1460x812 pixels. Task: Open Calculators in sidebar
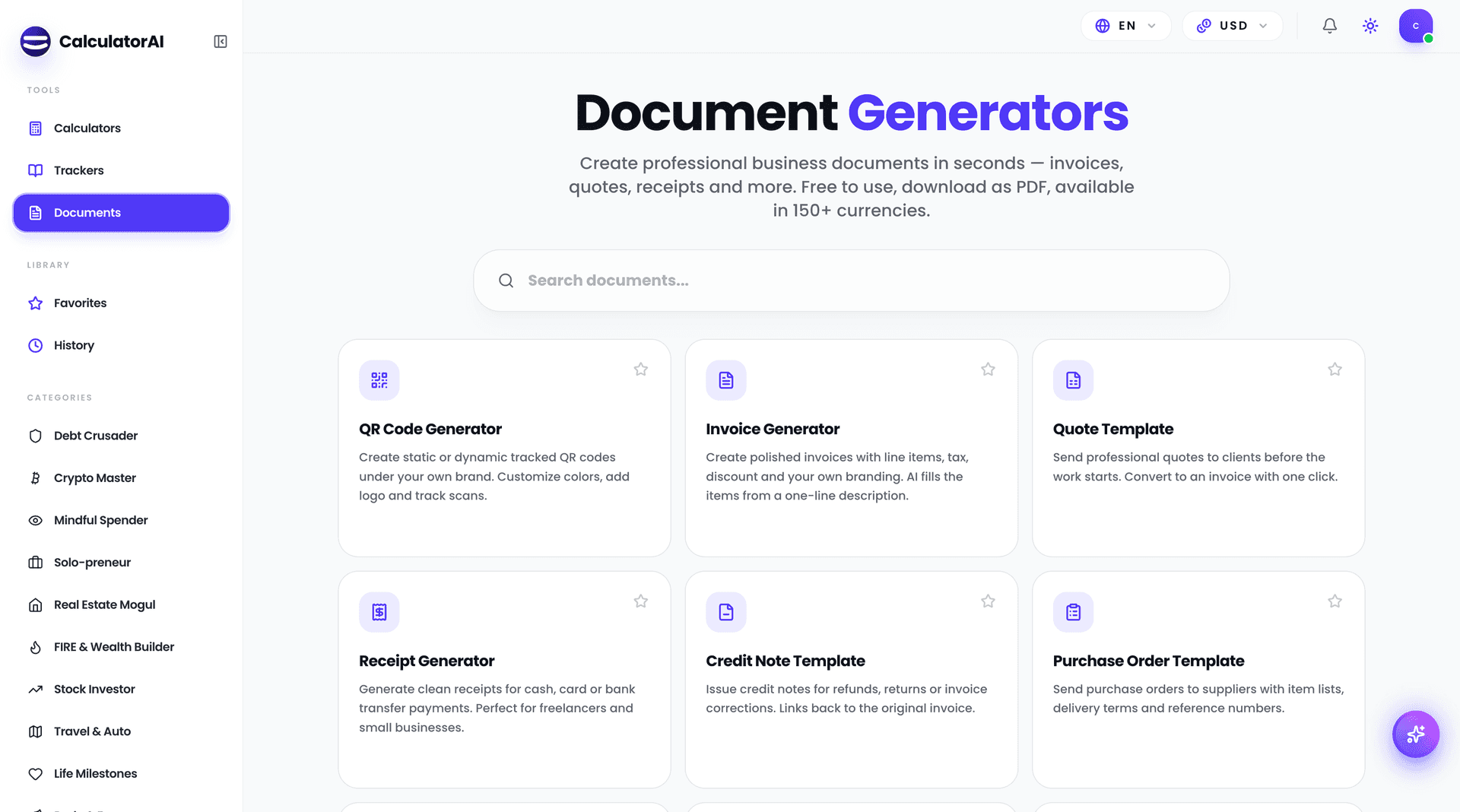click(121, 128)
